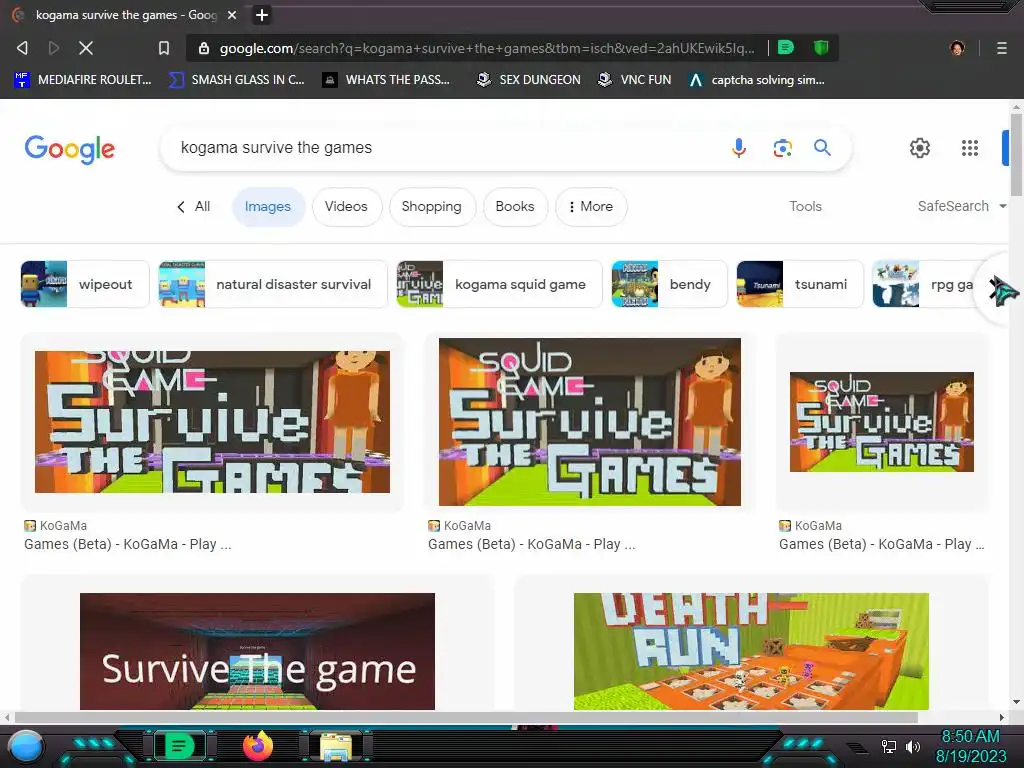
Task: Click the magnifier search button
Action: point(822,148)
